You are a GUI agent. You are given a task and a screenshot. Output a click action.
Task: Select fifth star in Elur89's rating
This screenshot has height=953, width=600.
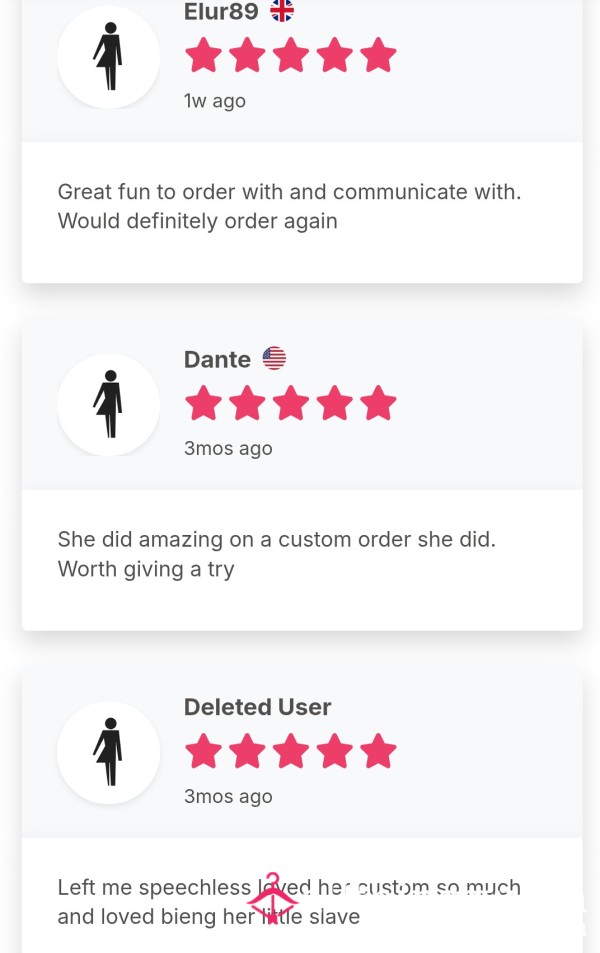378,55
